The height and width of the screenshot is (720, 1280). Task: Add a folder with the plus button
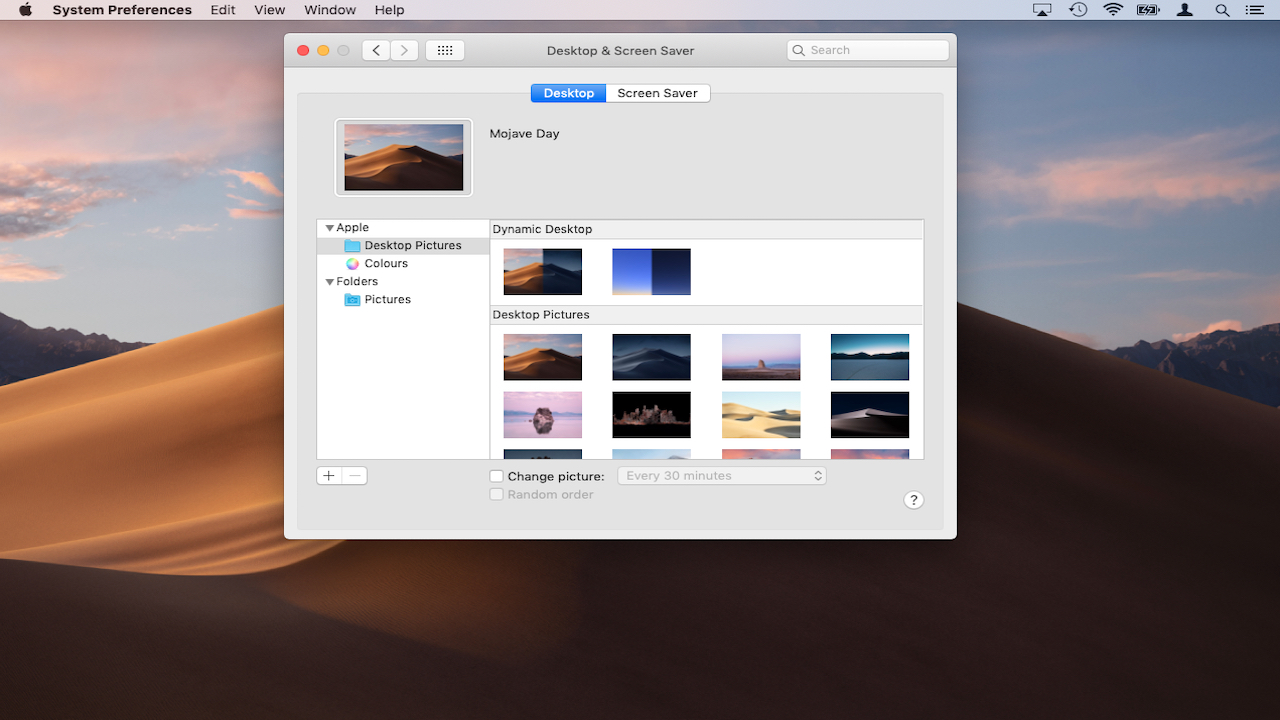click(329, 476)
